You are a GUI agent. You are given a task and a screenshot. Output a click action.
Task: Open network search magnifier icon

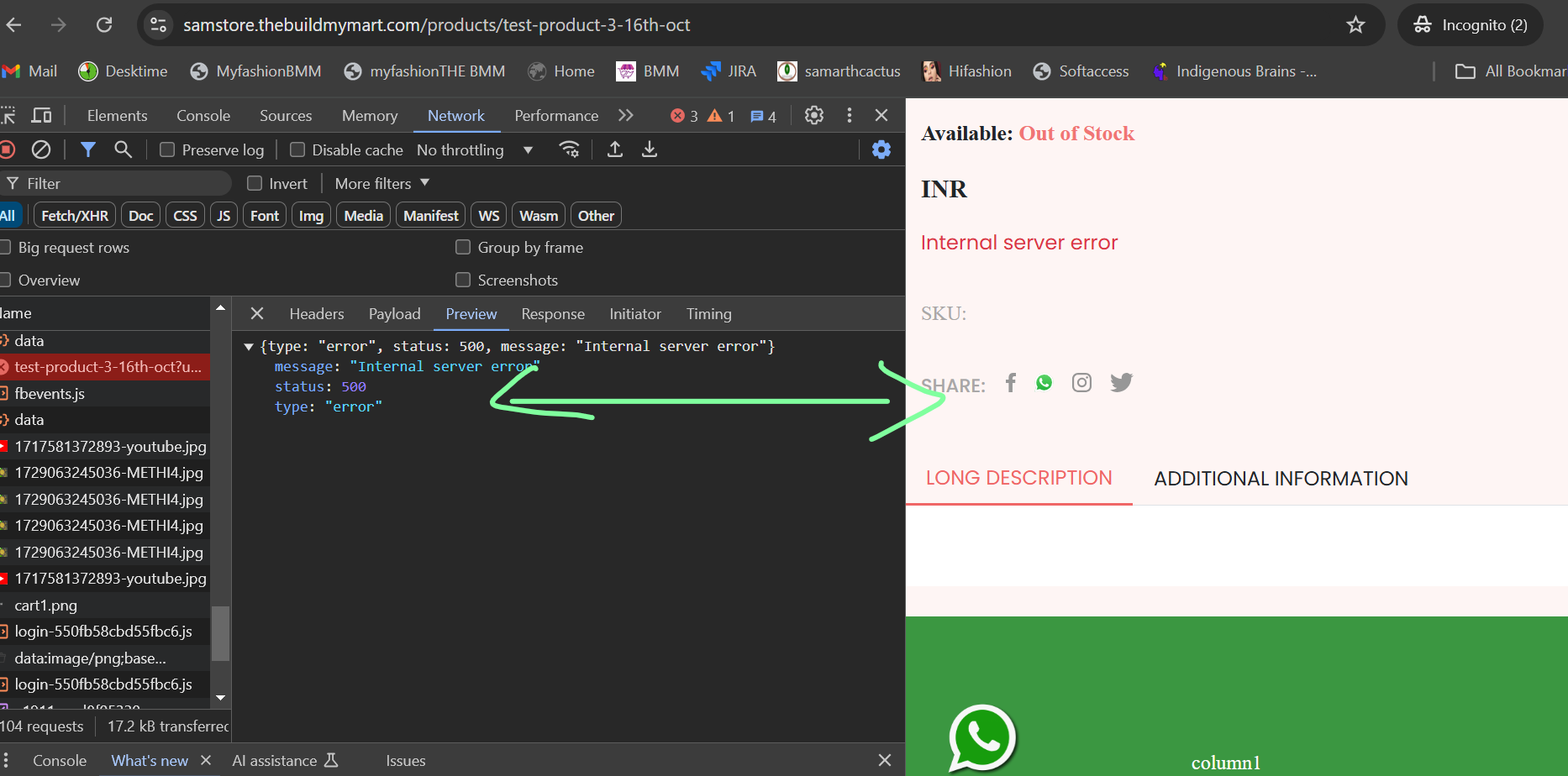pos(123,149)
